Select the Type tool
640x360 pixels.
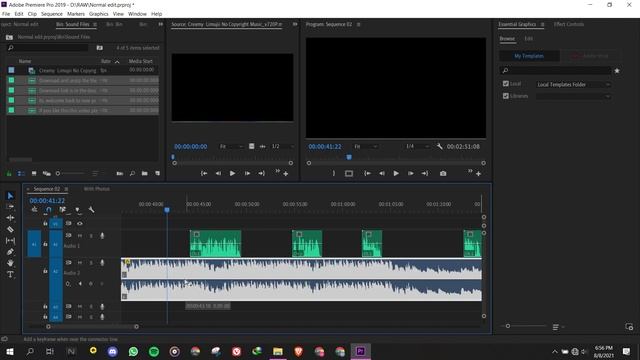click(10, 274)
